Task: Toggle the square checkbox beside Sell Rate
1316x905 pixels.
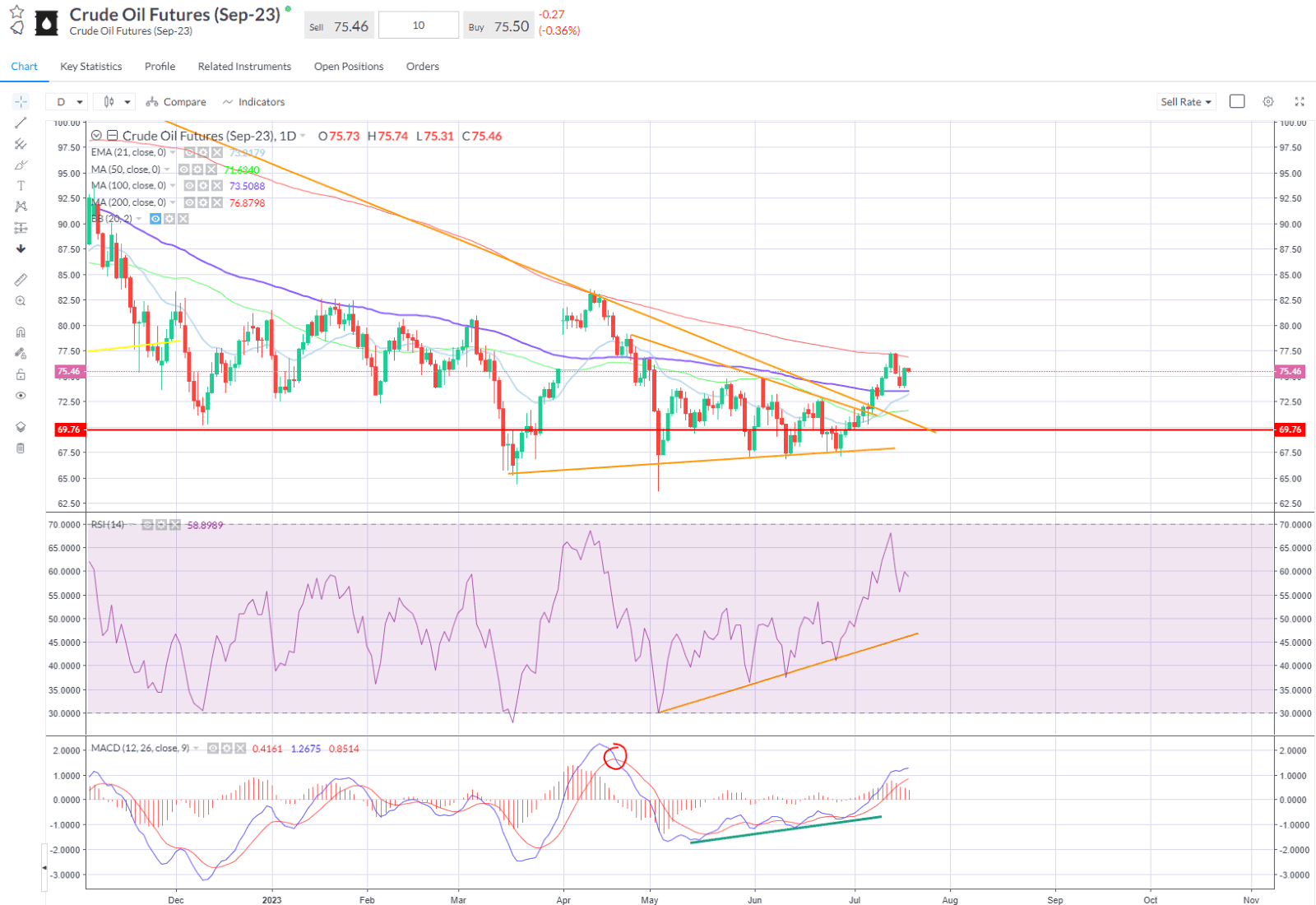Action: 1237,101
